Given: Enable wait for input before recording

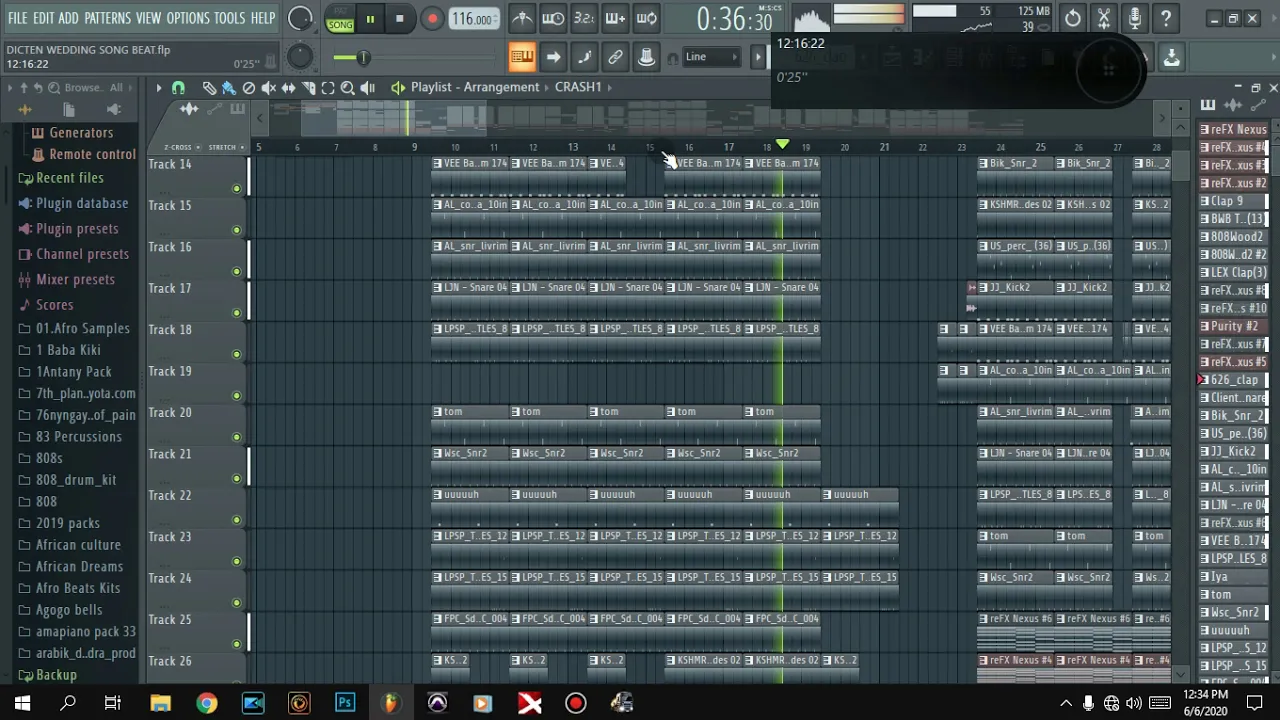Looking at the screenshot, I should [x=553, y=18].
